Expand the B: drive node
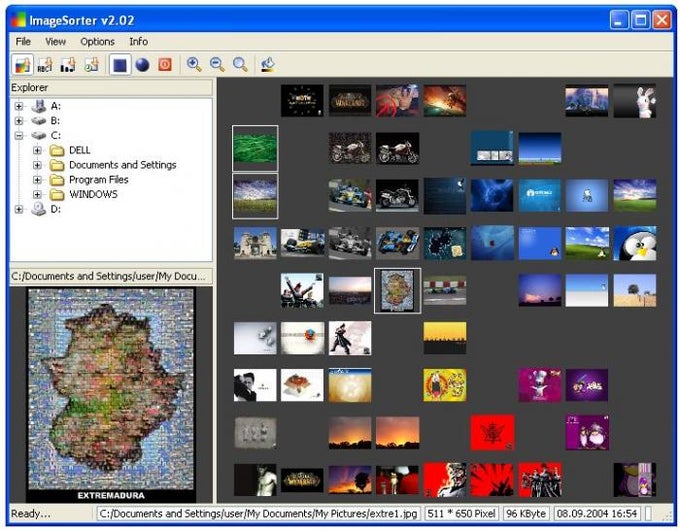 [19, 121]
